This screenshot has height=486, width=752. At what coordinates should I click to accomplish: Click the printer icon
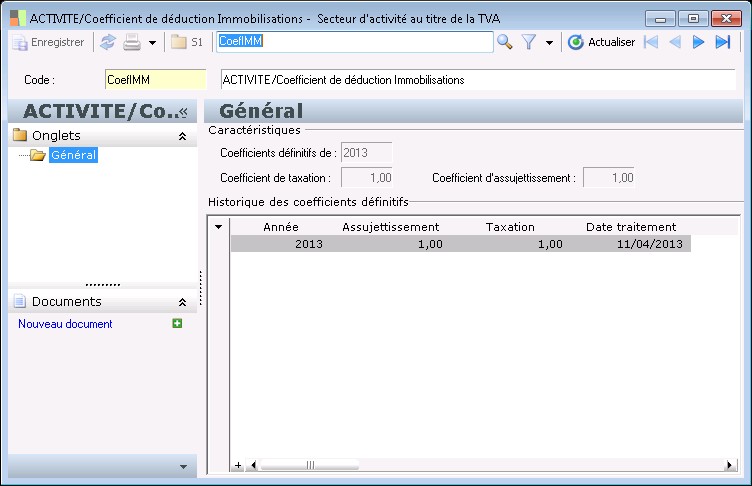coord(132,42)
